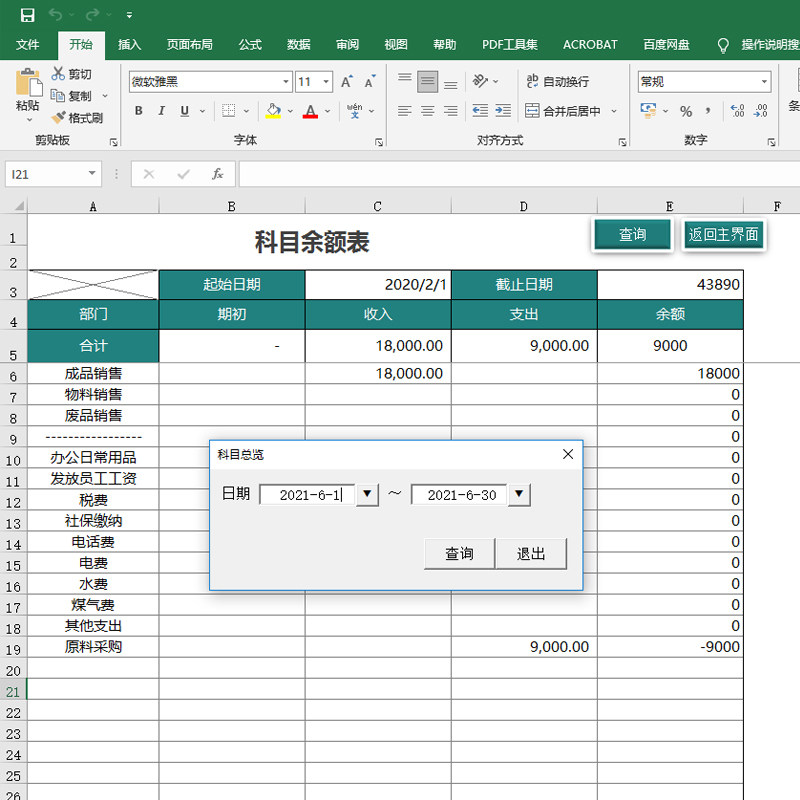The height and width of the screenshot is (800, 800).
Task: Apply red font color A
Action: point(310,111)
